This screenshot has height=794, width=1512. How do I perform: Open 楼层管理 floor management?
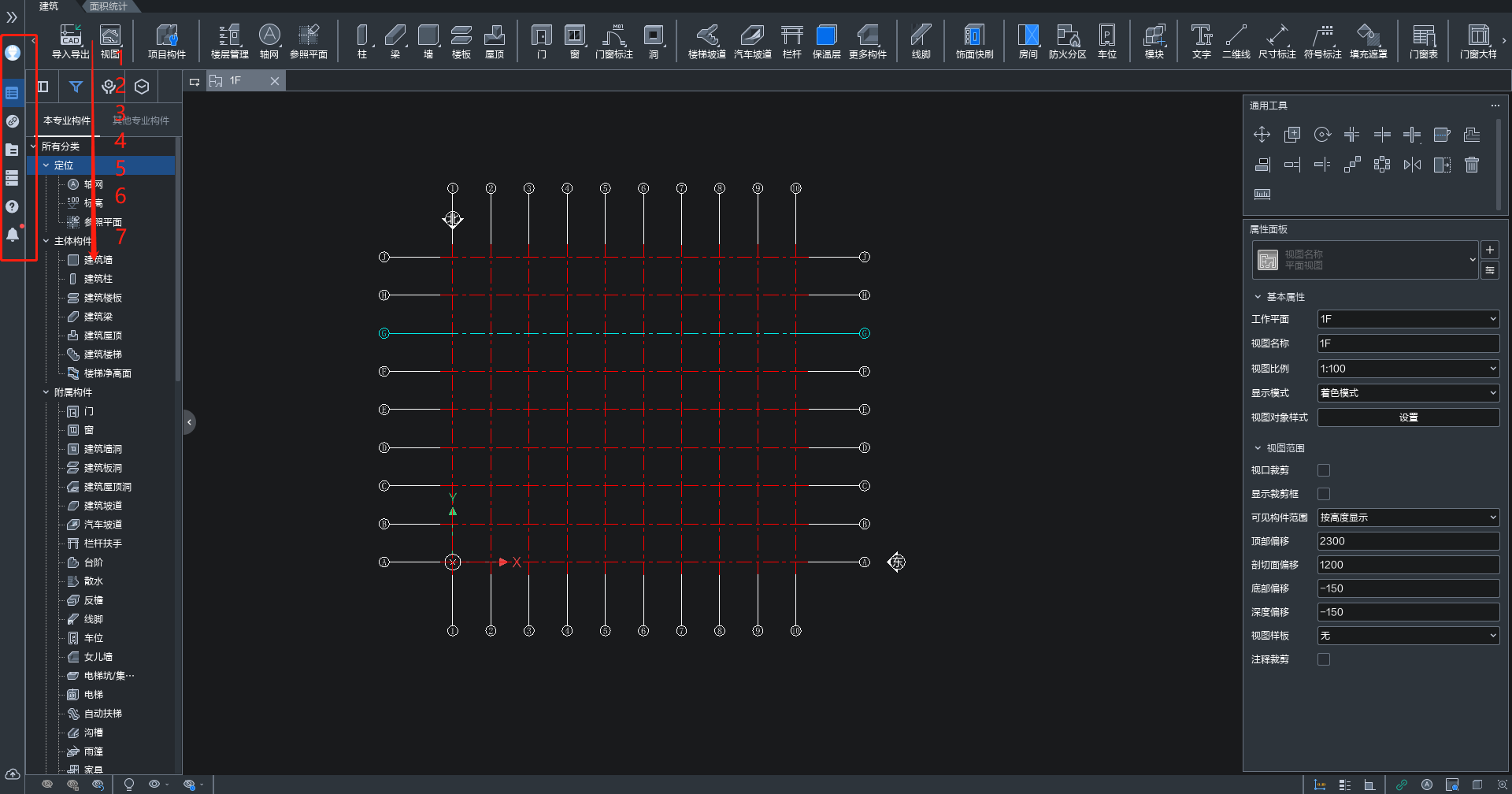tap(230, 41)
